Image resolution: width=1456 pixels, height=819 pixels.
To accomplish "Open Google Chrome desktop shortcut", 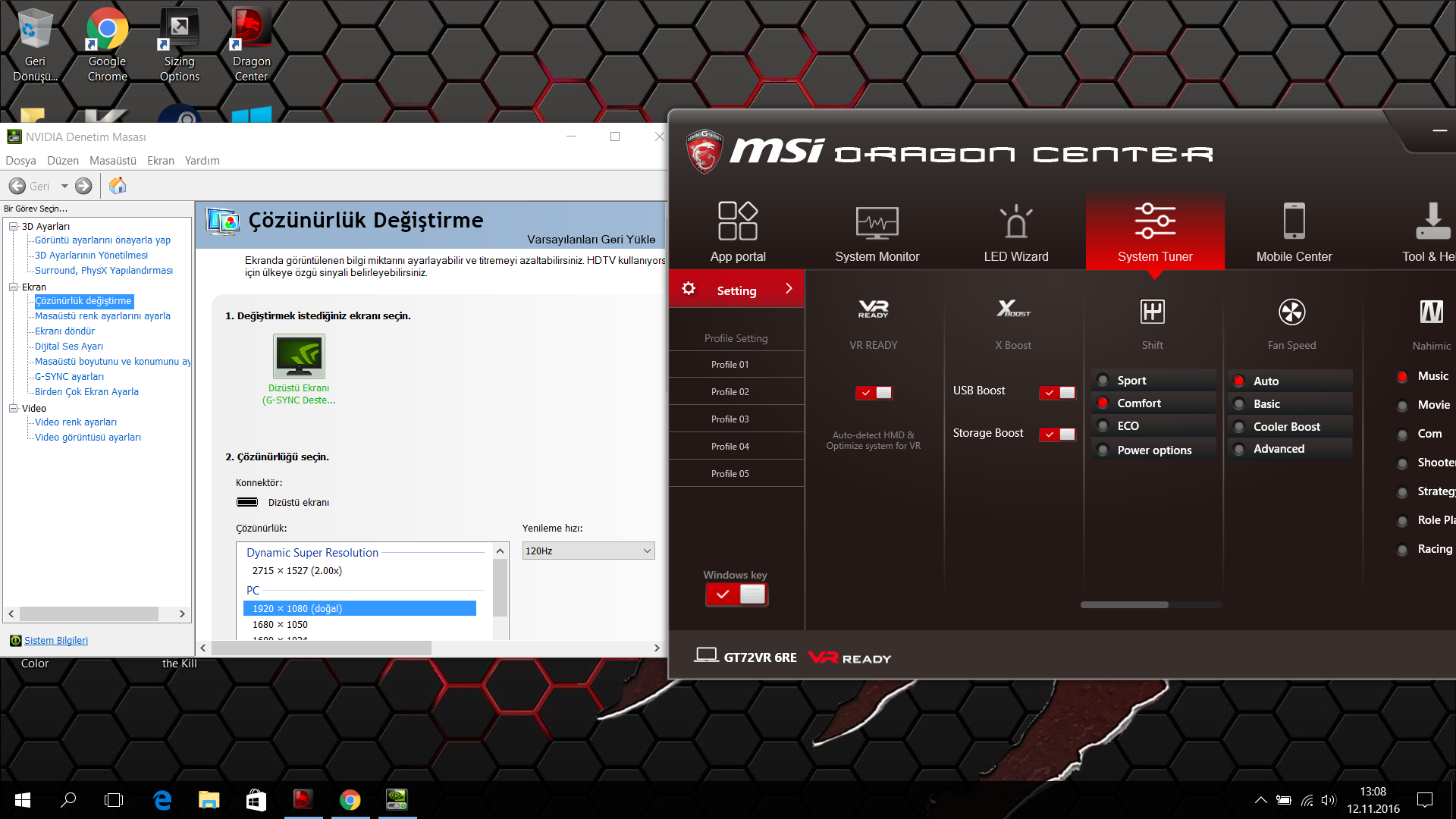I will point(107,44).
